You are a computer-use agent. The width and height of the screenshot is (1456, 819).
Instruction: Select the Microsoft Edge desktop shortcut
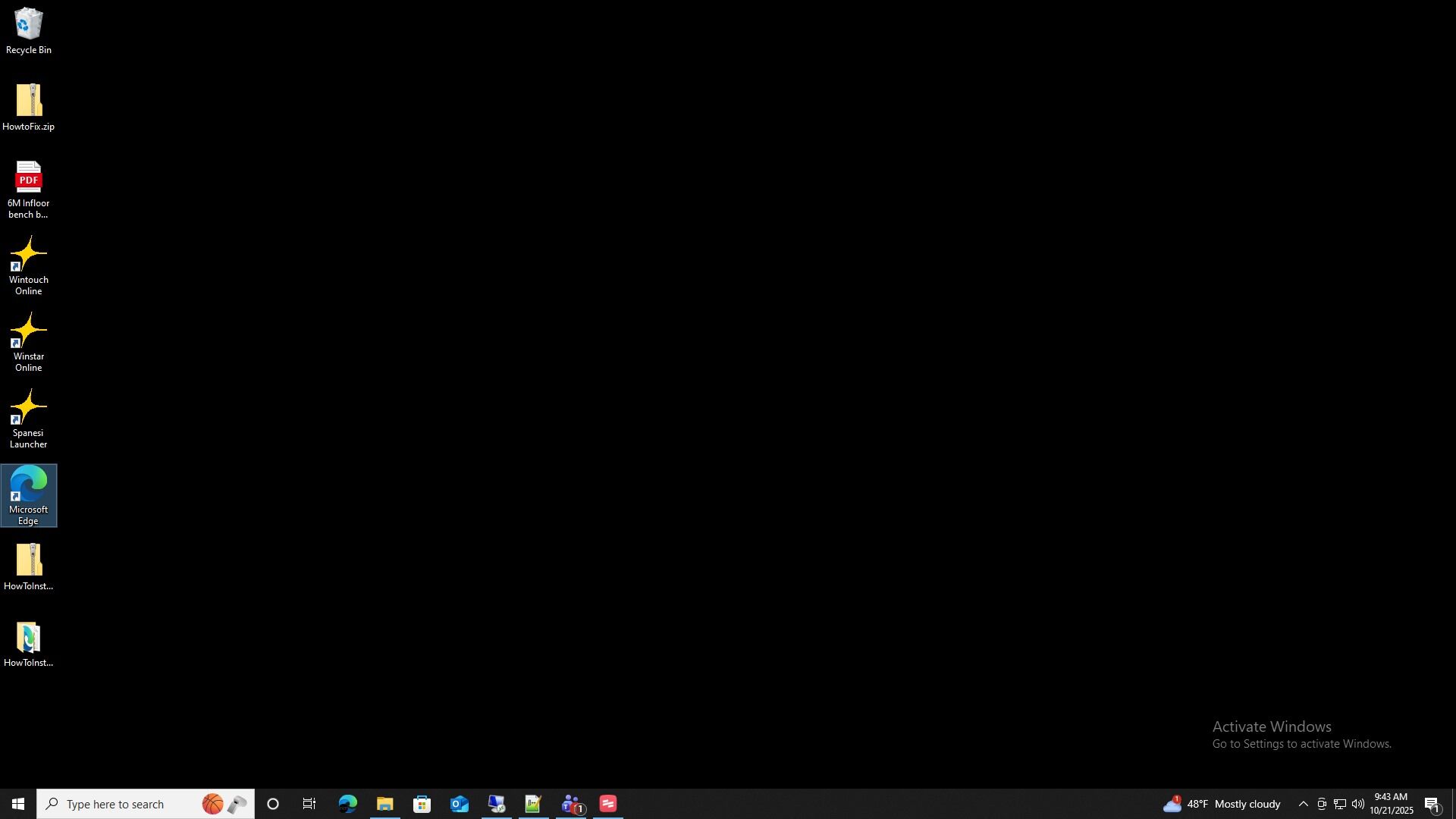click(x=28, y=494)
